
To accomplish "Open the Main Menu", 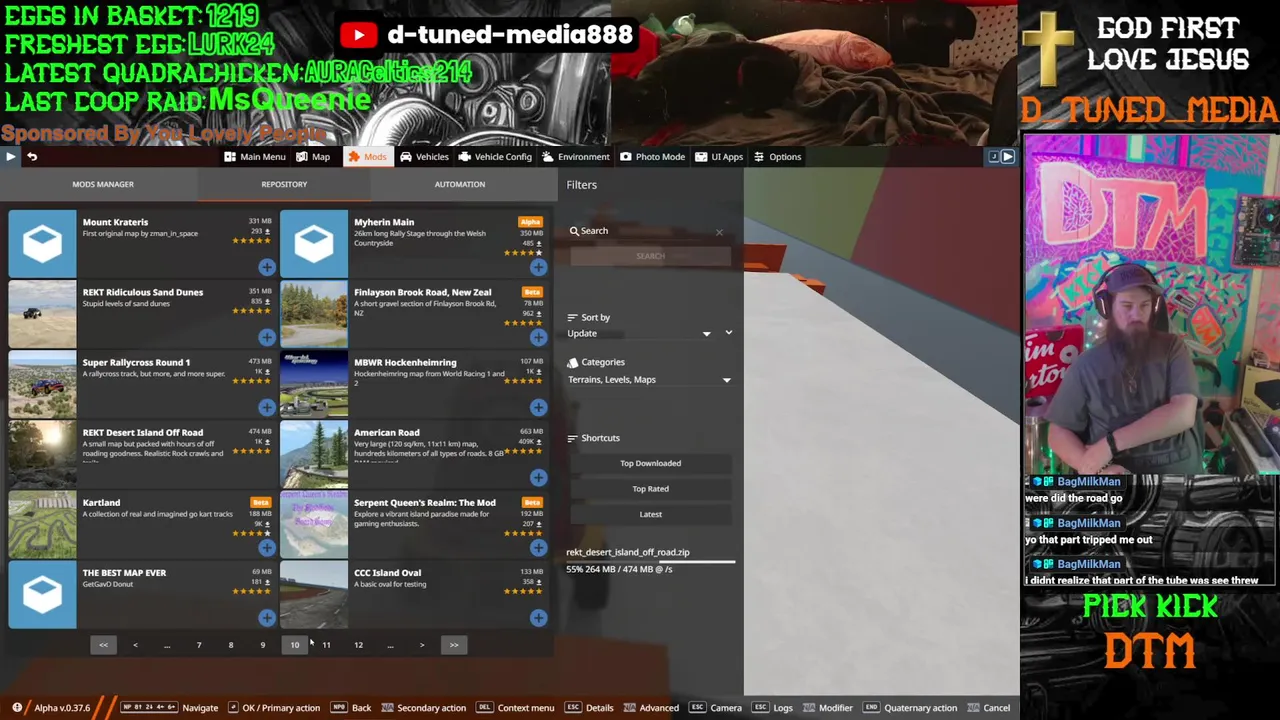I will pos(255,157).
